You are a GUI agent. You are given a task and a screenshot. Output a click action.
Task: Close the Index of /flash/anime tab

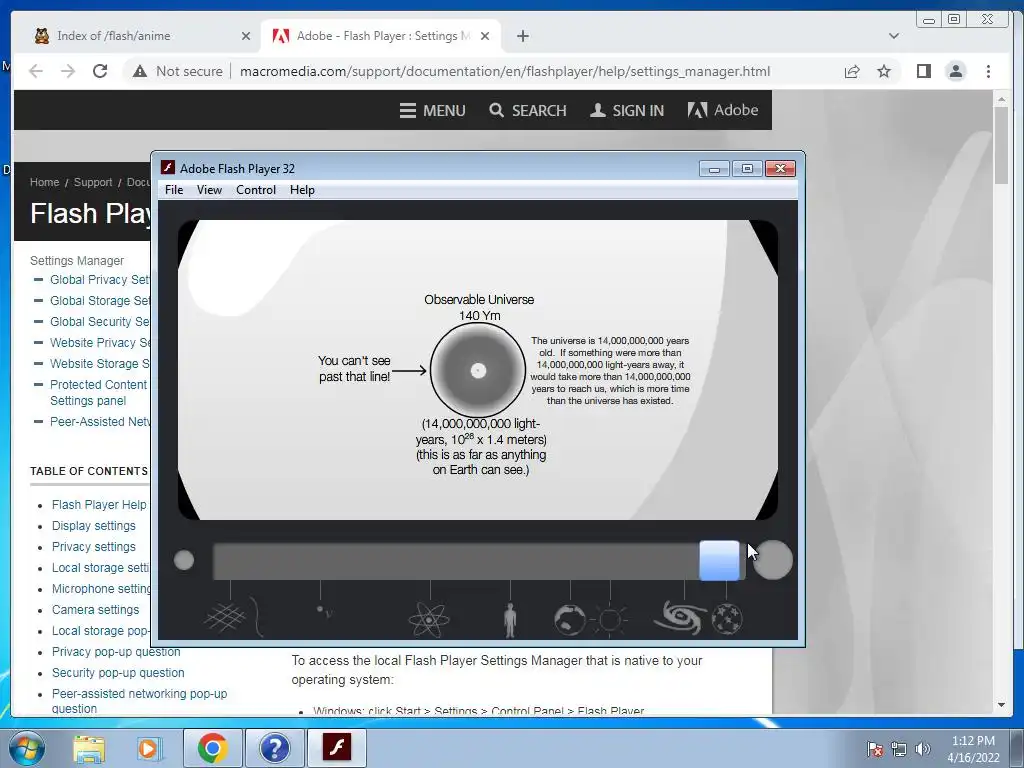coord(246,36)
